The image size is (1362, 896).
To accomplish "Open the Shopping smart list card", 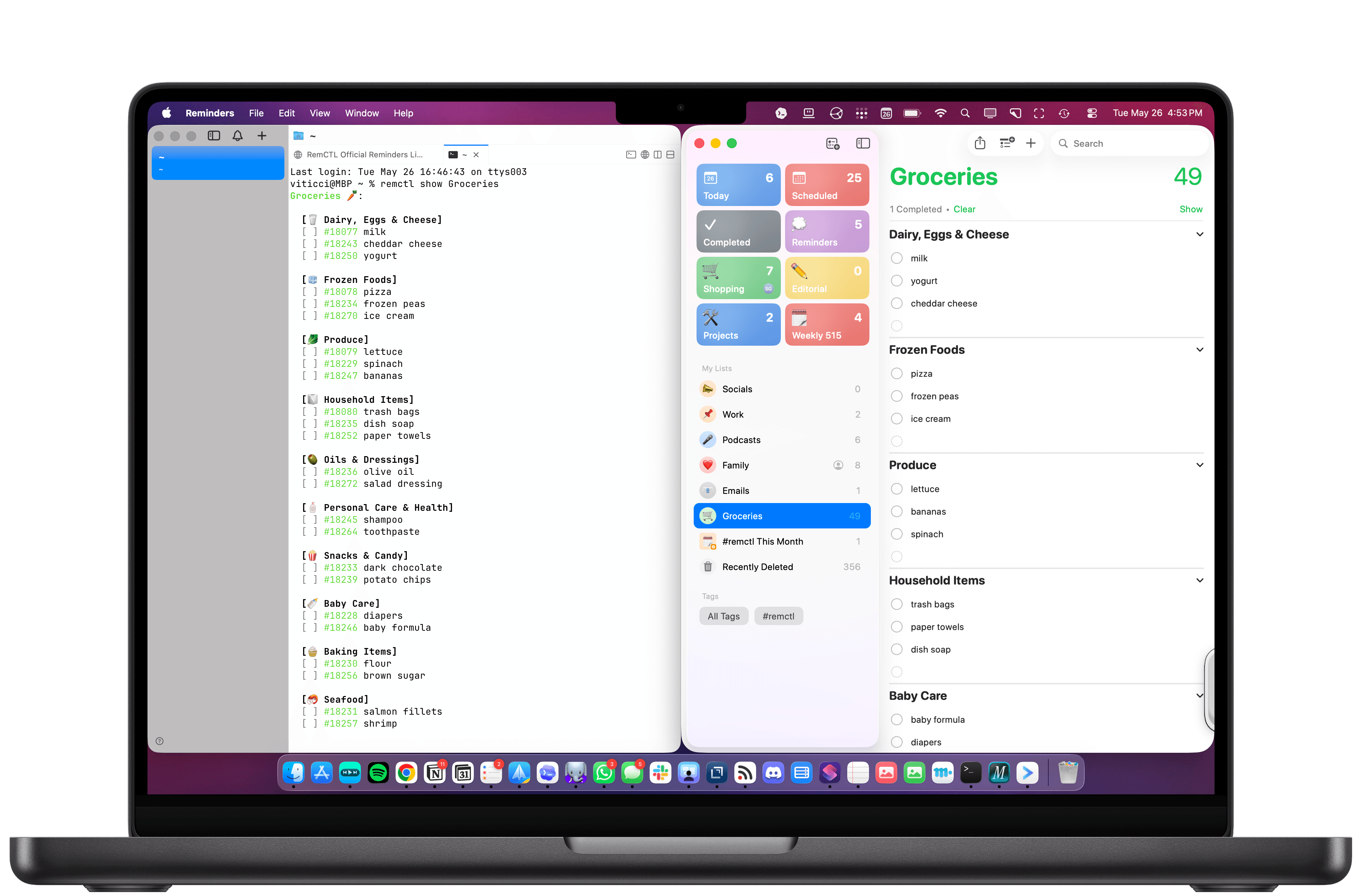I will pyautogui.click(x=738, y=278).
